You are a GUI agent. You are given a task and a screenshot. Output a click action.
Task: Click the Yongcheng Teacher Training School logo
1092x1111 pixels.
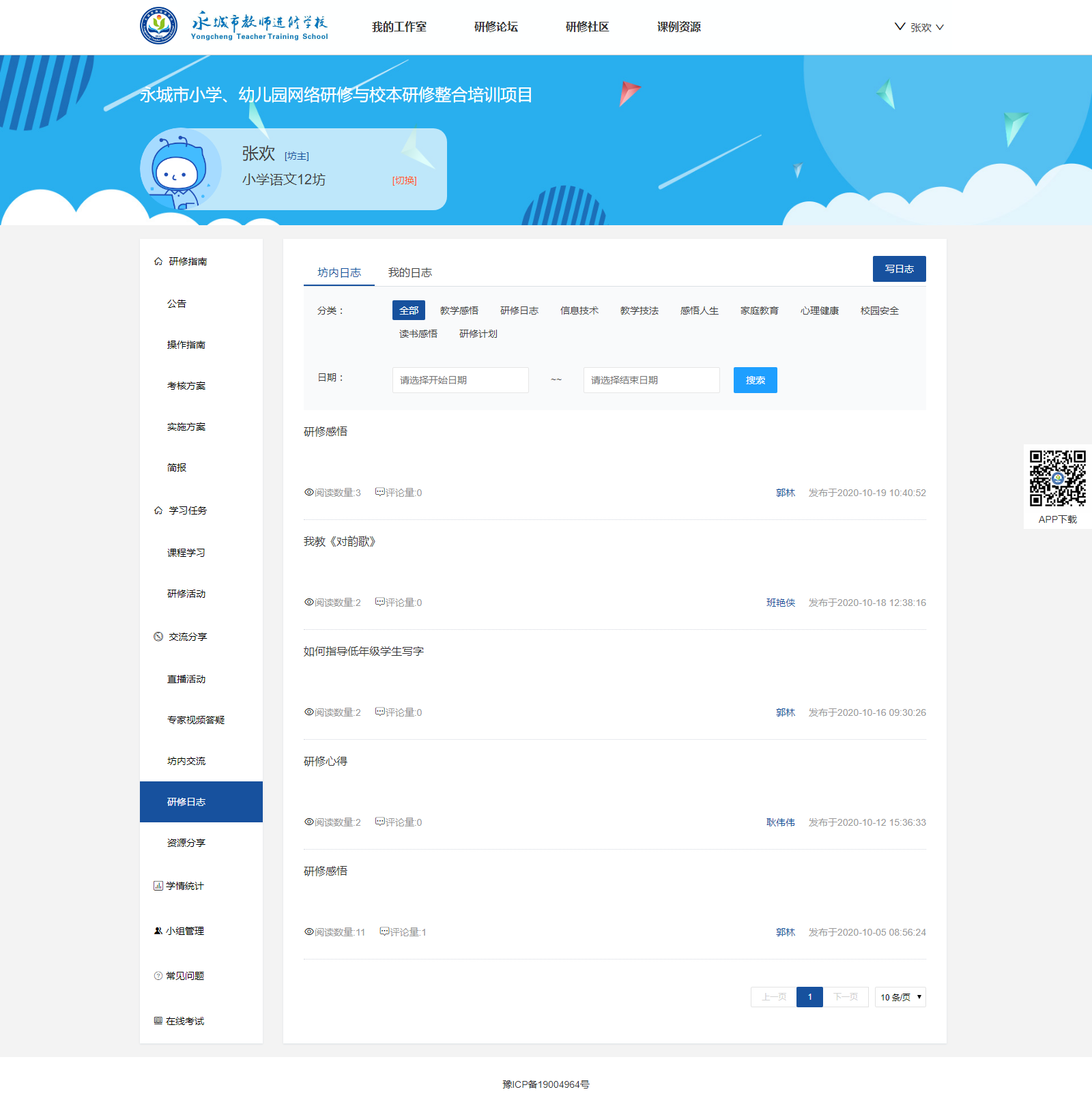point(234,27)
